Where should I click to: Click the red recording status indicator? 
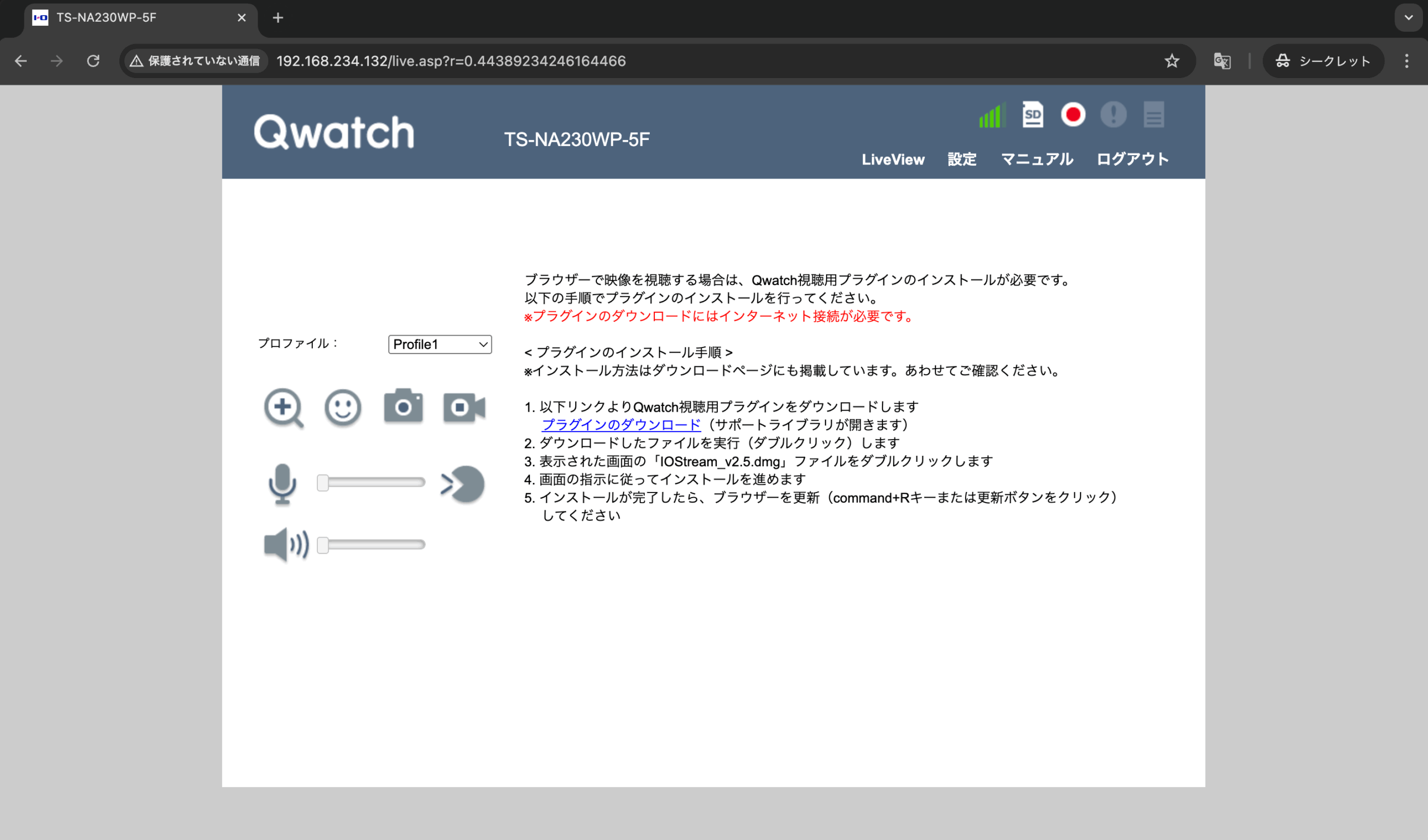point(1073,115)
